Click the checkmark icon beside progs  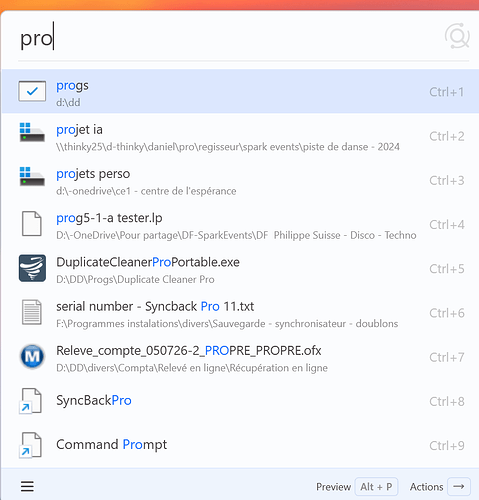pyautogui.click(x=32, y=91)
